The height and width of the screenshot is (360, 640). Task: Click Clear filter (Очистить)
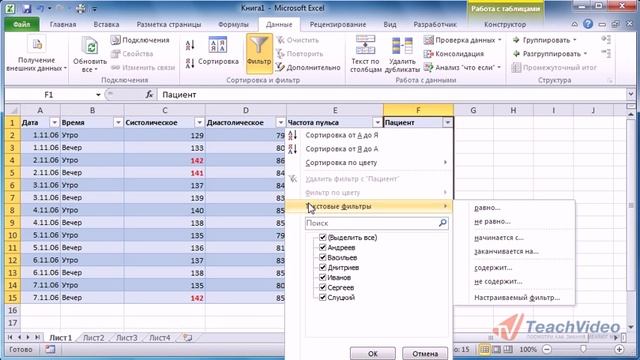(298, 40)
